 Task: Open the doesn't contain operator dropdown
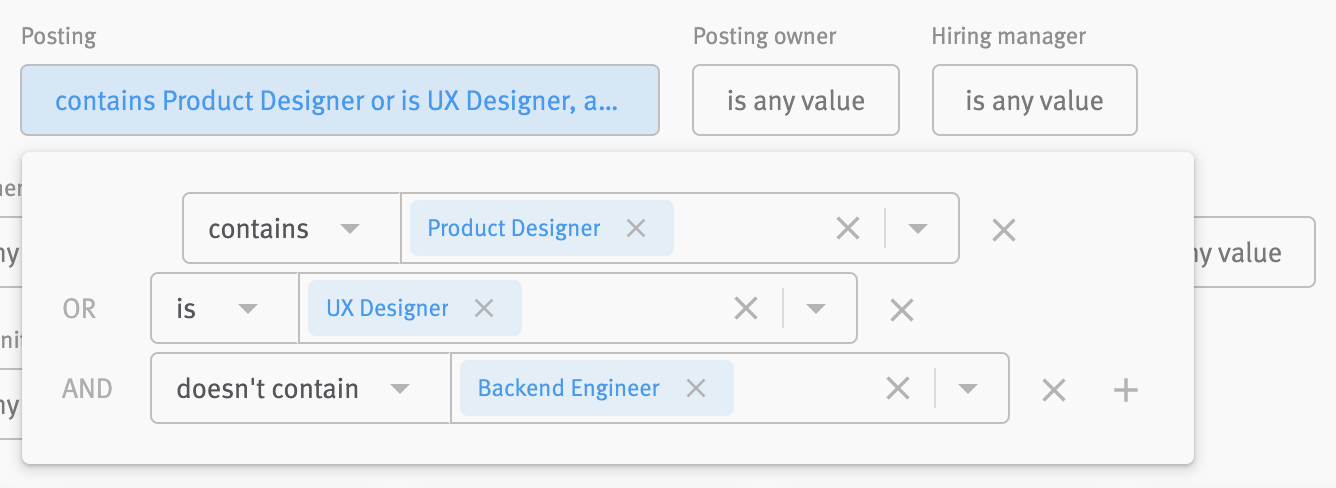point(300,388)
